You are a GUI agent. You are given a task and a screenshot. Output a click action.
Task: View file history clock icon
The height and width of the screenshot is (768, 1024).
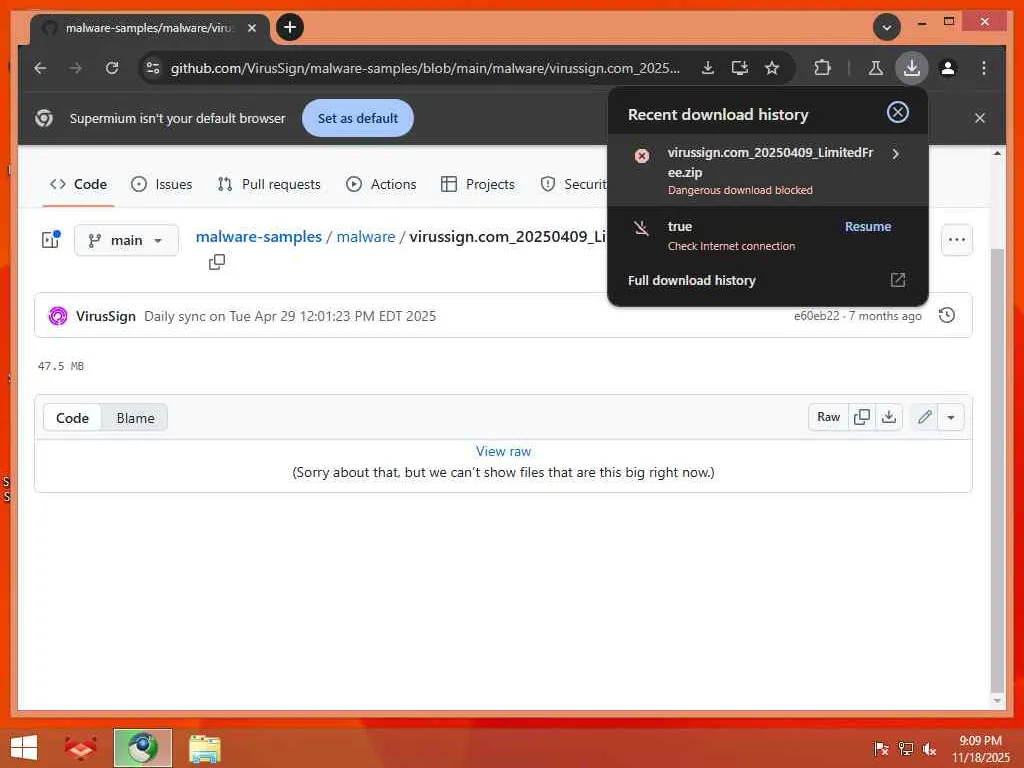point(946,315)
